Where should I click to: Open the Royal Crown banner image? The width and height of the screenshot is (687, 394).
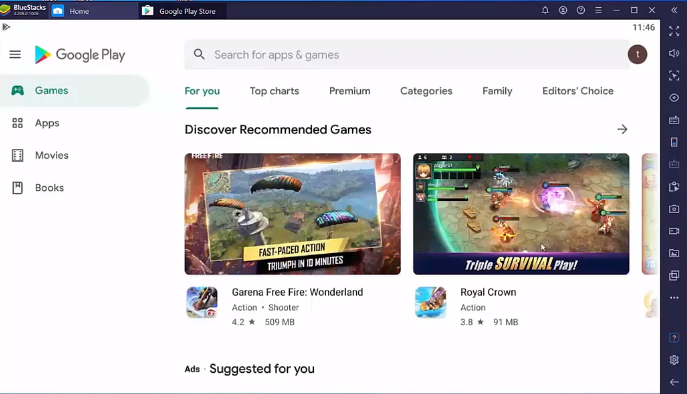521,214
